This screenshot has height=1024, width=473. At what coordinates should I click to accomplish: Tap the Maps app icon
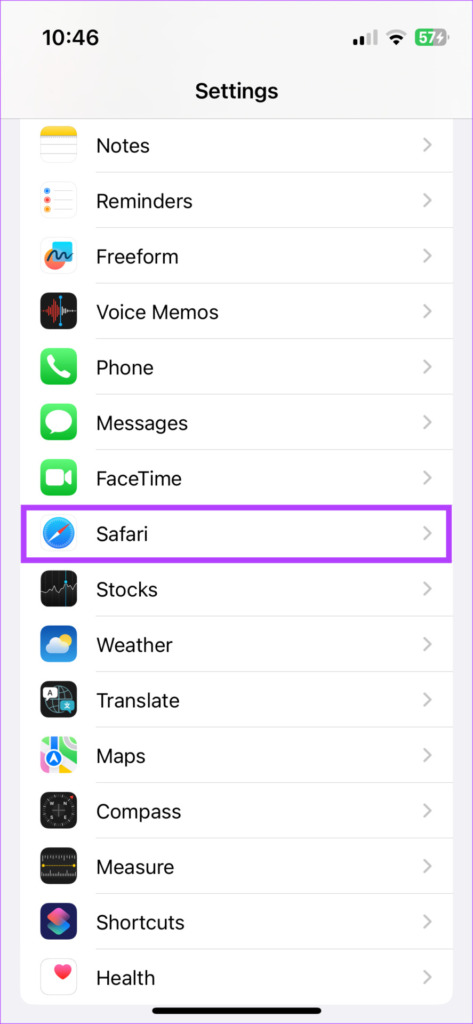pos(58,756)
